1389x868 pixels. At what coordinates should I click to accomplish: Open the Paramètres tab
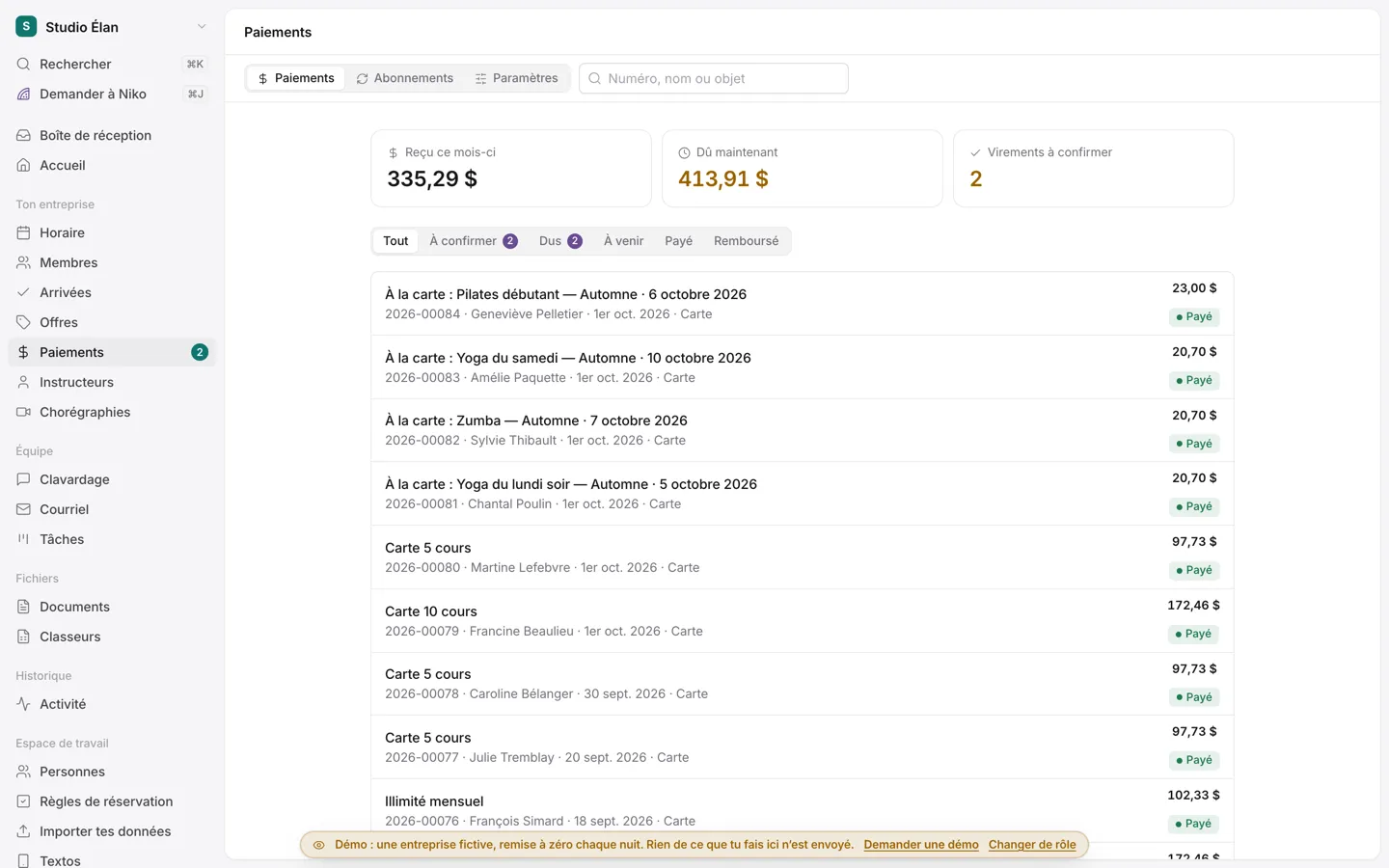(x=517, y=78)
